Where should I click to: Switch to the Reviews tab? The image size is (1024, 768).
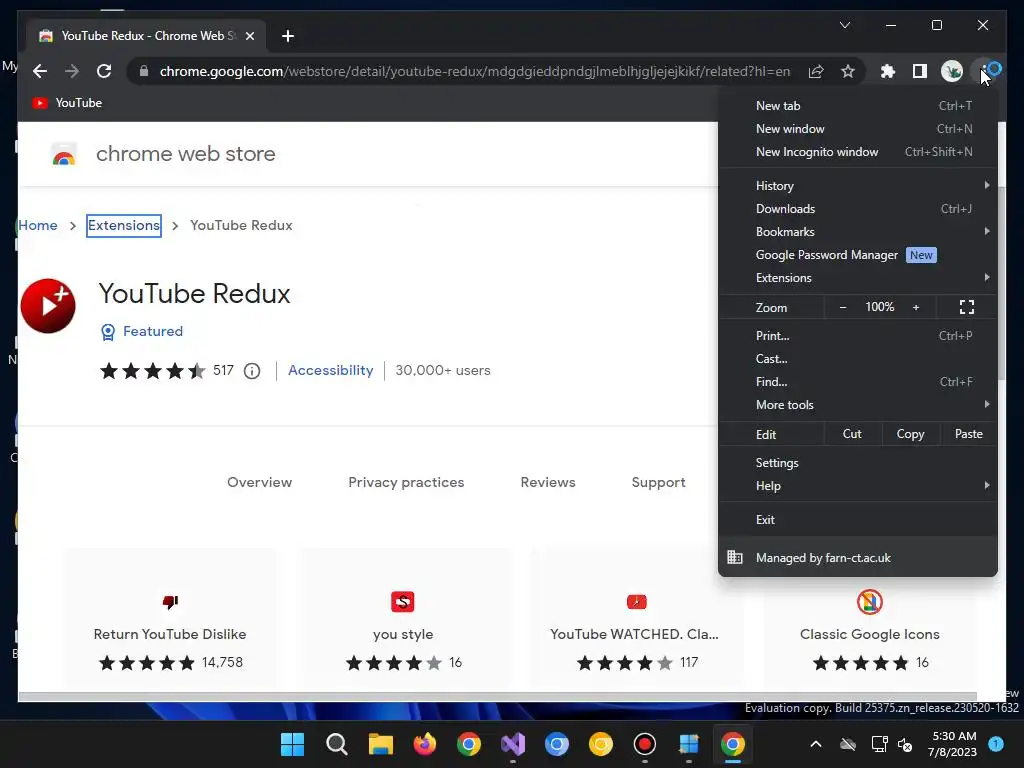click(548, 482)
